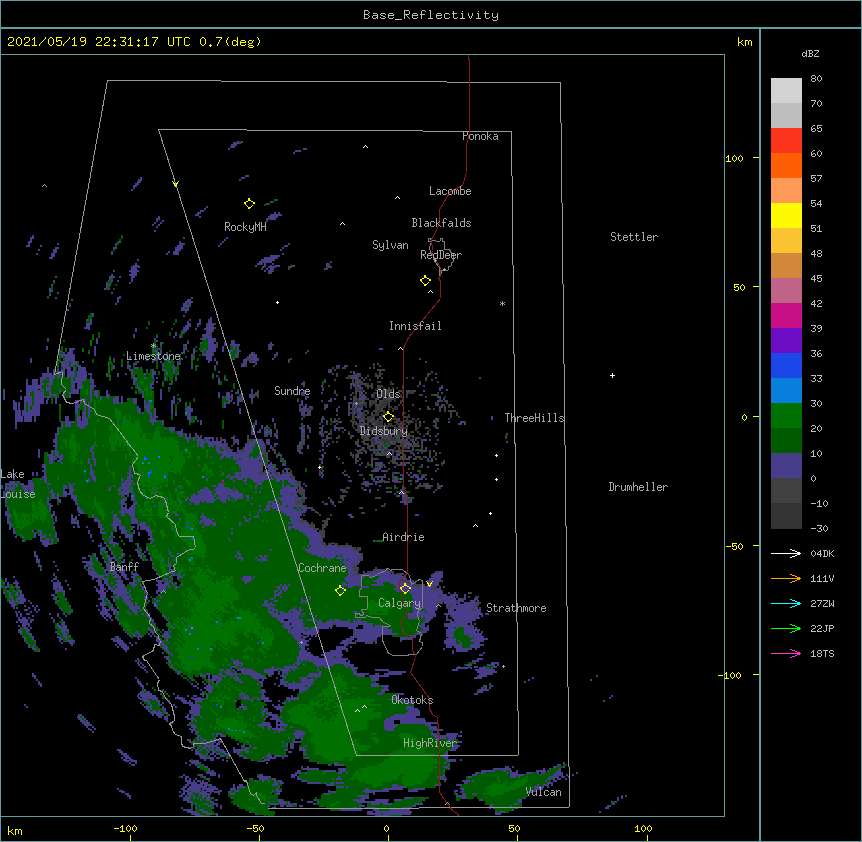Click the Sundre city label
The image size is (862, 842).
click(x=292, y=391)
